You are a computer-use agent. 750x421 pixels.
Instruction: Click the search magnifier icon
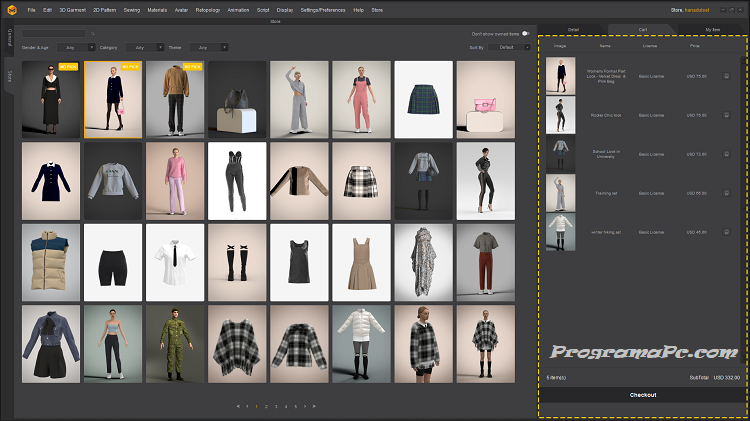pos(93,34)
